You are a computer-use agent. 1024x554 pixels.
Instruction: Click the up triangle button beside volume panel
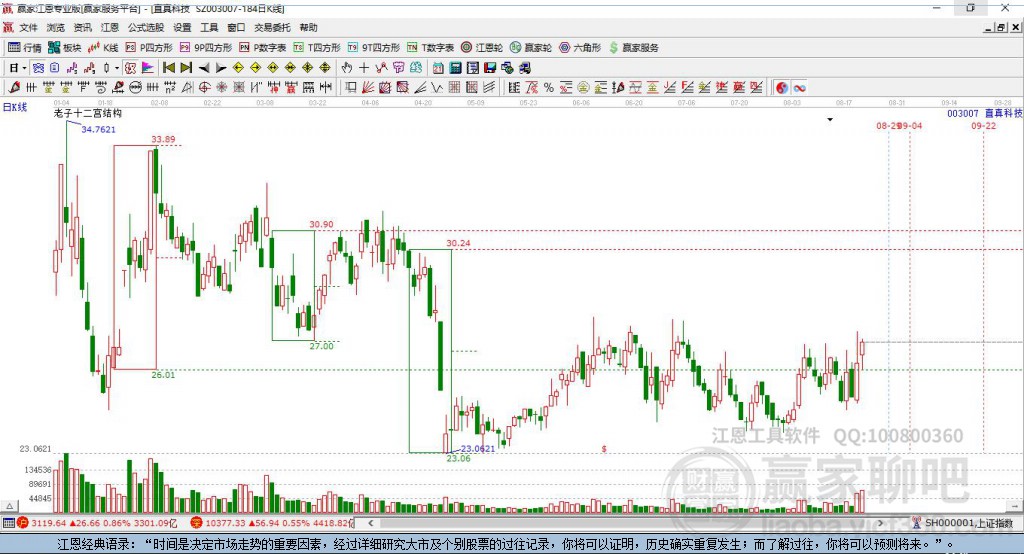pyautogui.click(x=9, y=506)
